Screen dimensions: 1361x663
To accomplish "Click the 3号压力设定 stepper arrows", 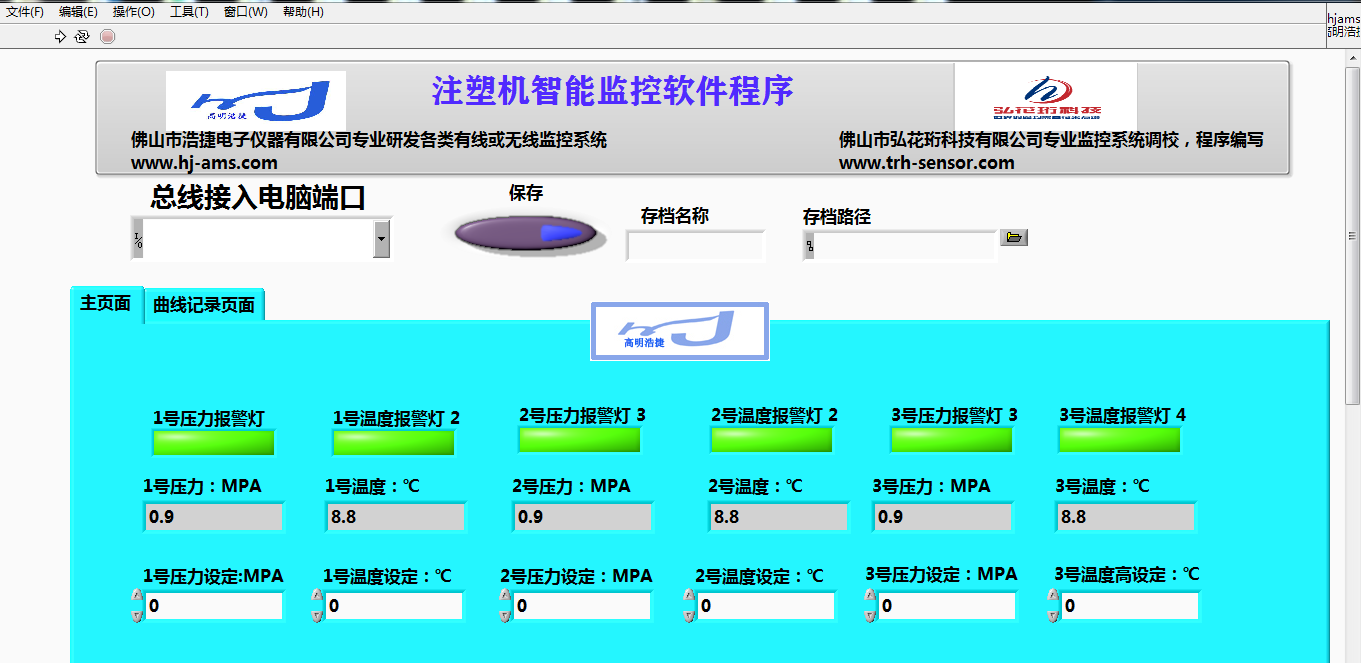I will (870, 605).
